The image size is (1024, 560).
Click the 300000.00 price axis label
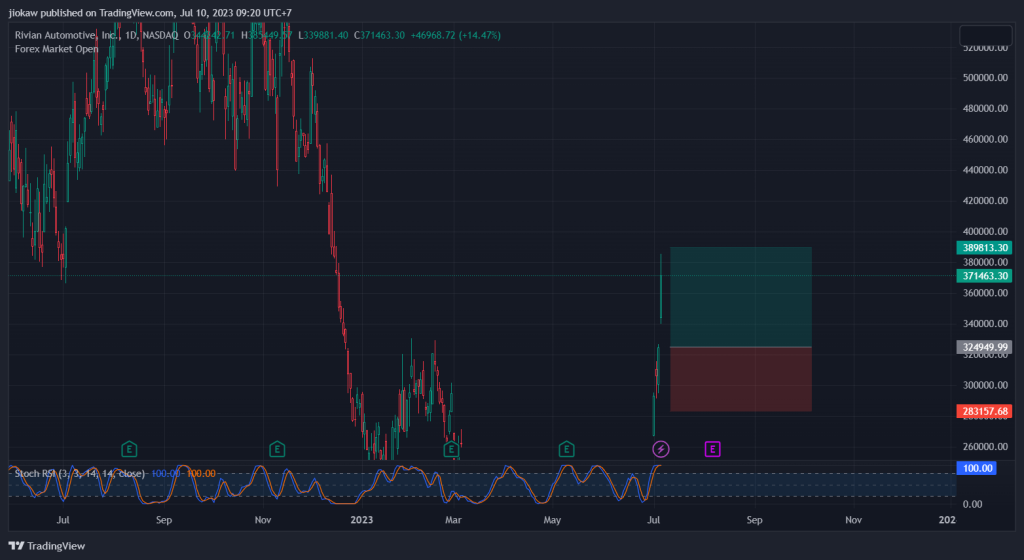coord(985,385)
